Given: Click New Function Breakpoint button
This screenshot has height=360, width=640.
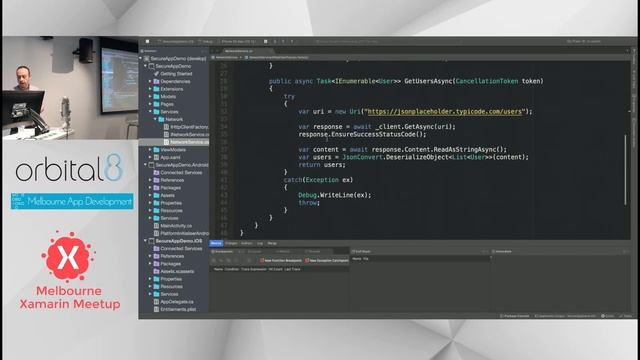Looking at the screenshot, I should point(281,260).
